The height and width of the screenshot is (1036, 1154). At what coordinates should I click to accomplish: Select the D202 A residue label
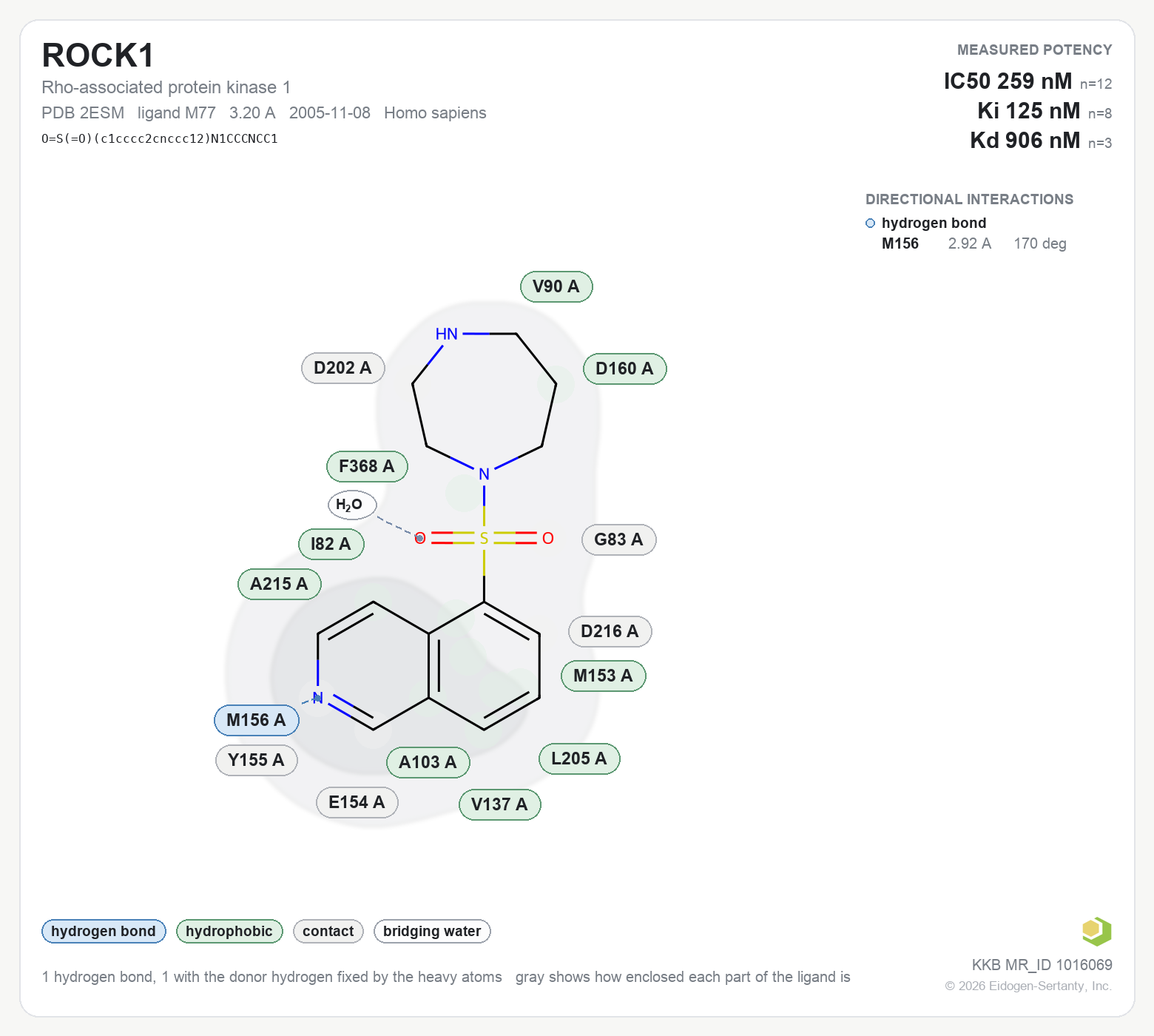[x=343, y=368]
